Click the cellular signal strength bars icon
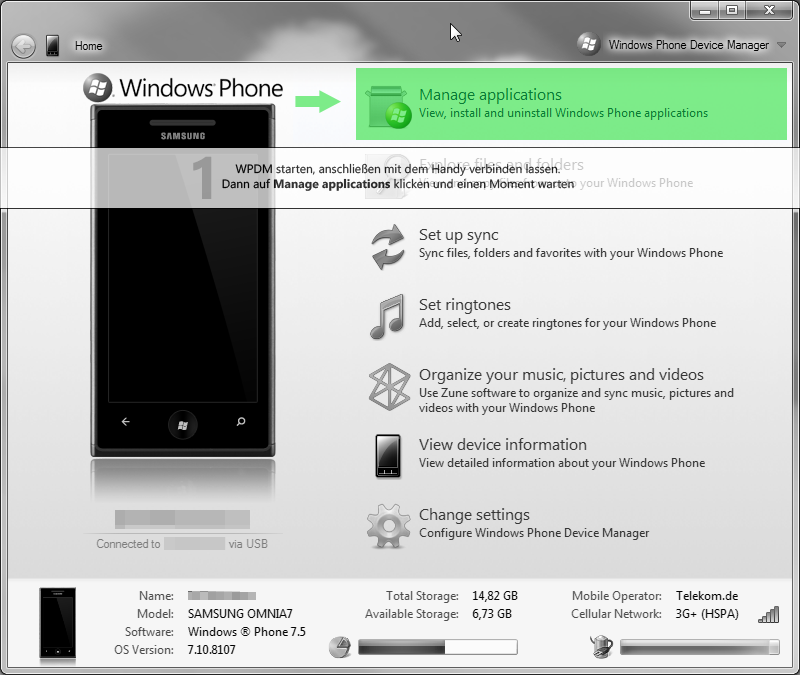 click(769, 615)
